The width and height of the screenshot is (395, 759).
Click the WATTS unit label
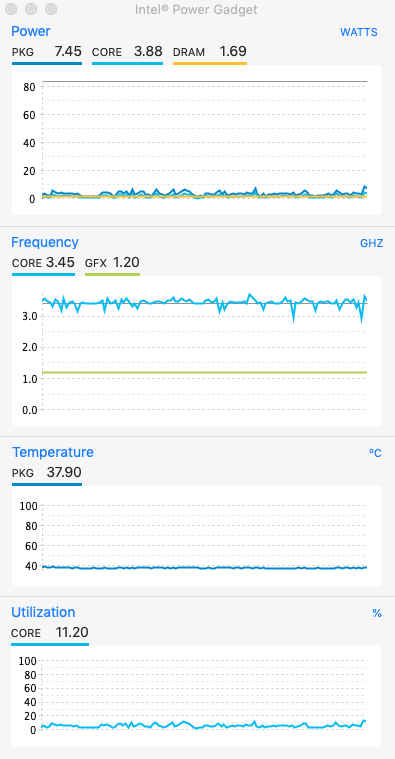pyautogui.click(x=359, y=32)
